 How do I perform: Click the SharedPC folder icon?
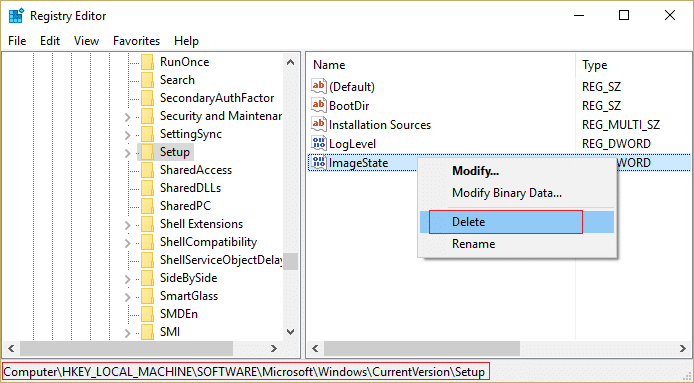point(147,206)
